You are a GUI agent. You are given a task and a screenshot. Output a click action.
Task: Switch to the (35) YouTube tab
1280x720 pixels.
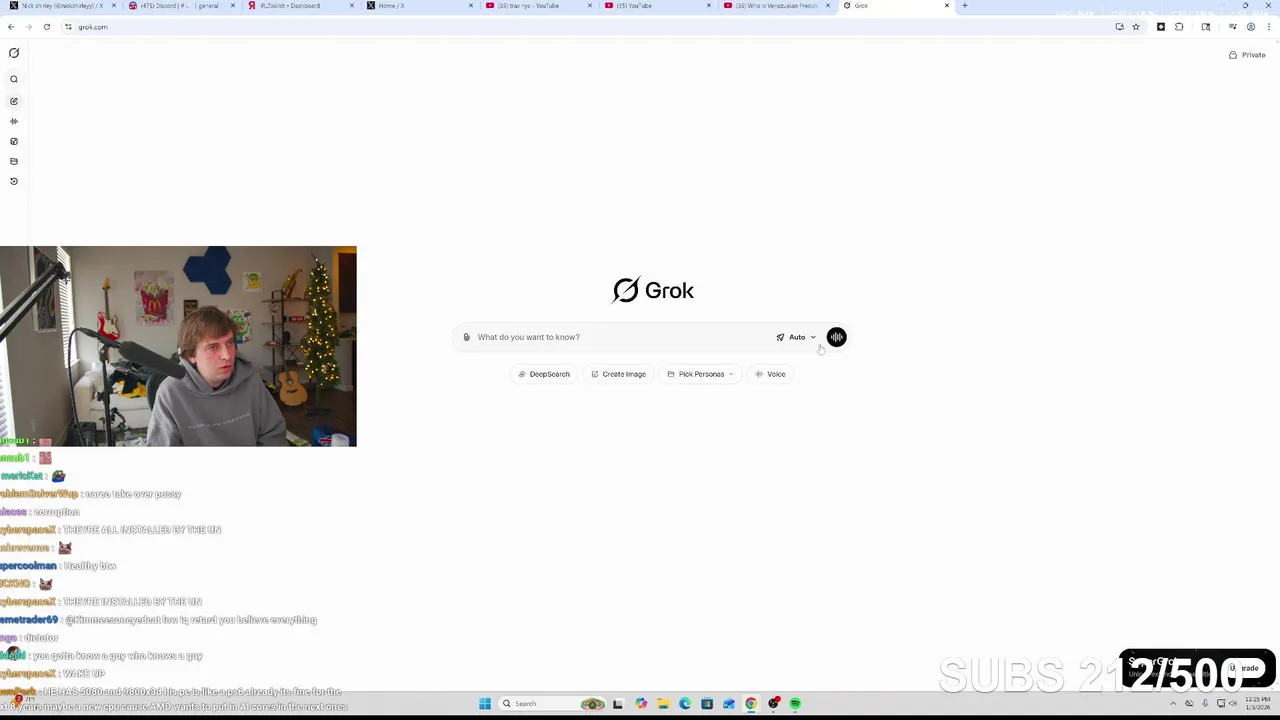click(657, 6)
